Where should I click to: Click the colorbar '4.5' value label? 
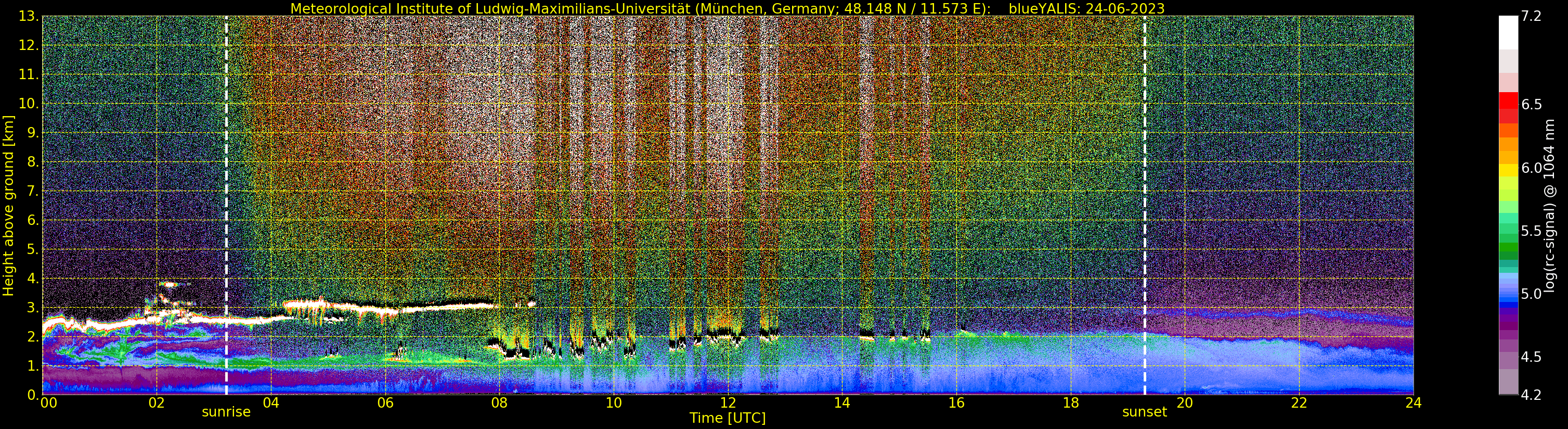coord(1532,357)
